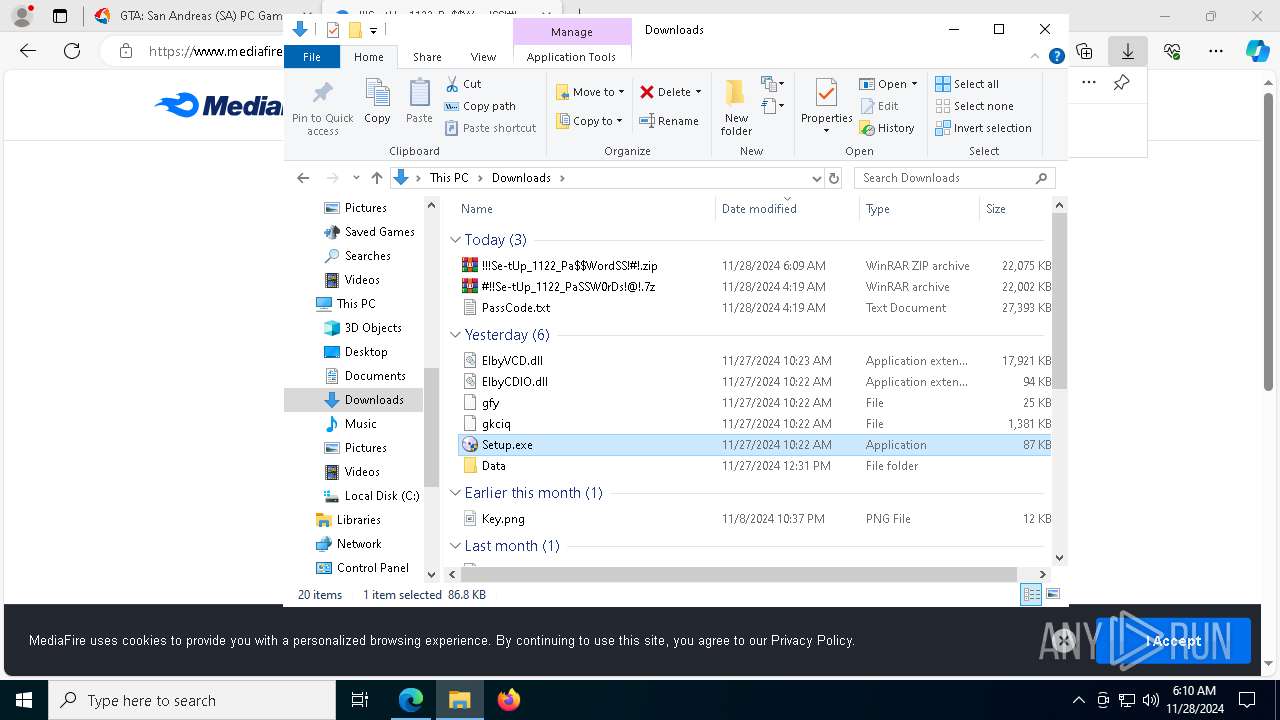Click Select all in ribbon
Screen dimensions: 1280x720
coord(967,84)
